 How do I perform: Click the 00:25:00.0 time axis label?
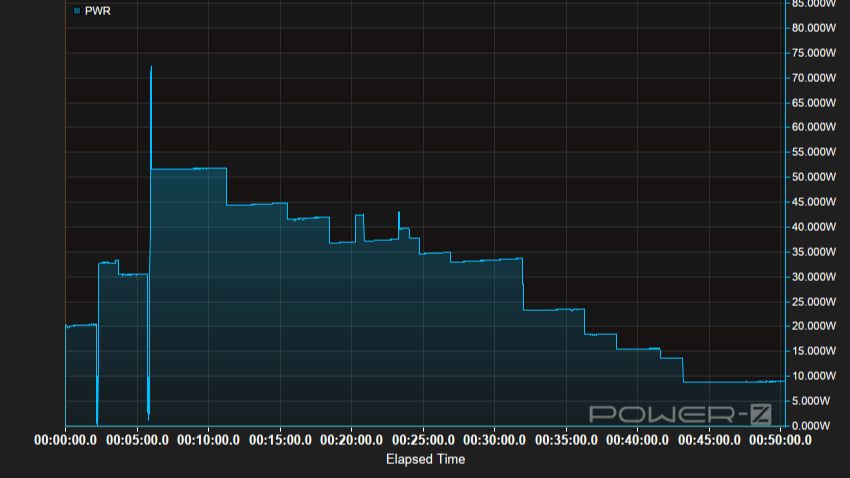point(425,440)
